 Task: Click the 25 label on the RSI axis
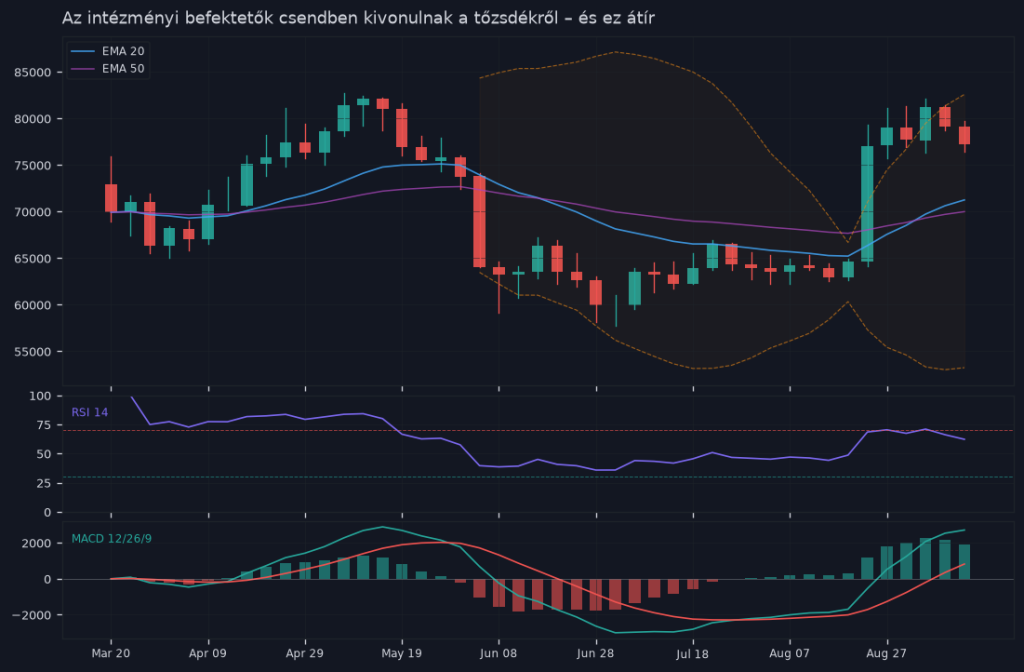44,483
